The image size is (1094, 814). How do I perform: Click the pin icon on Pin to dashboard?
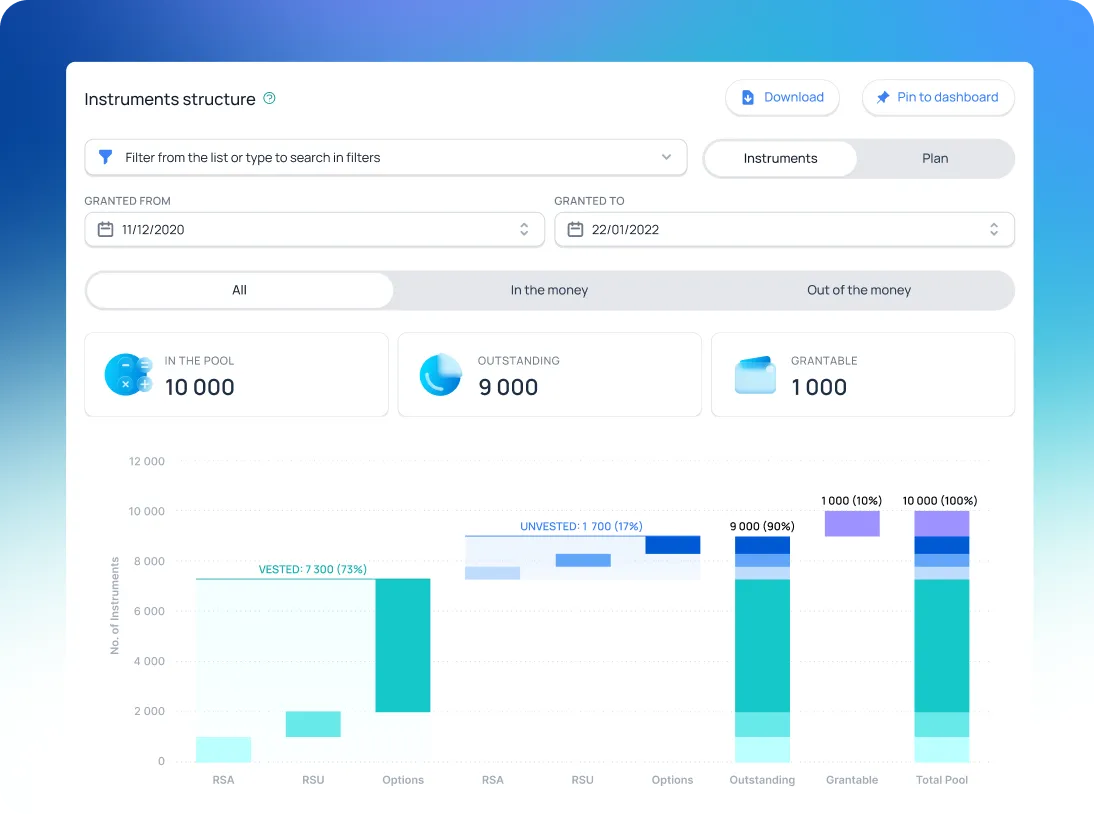[882, 97]
